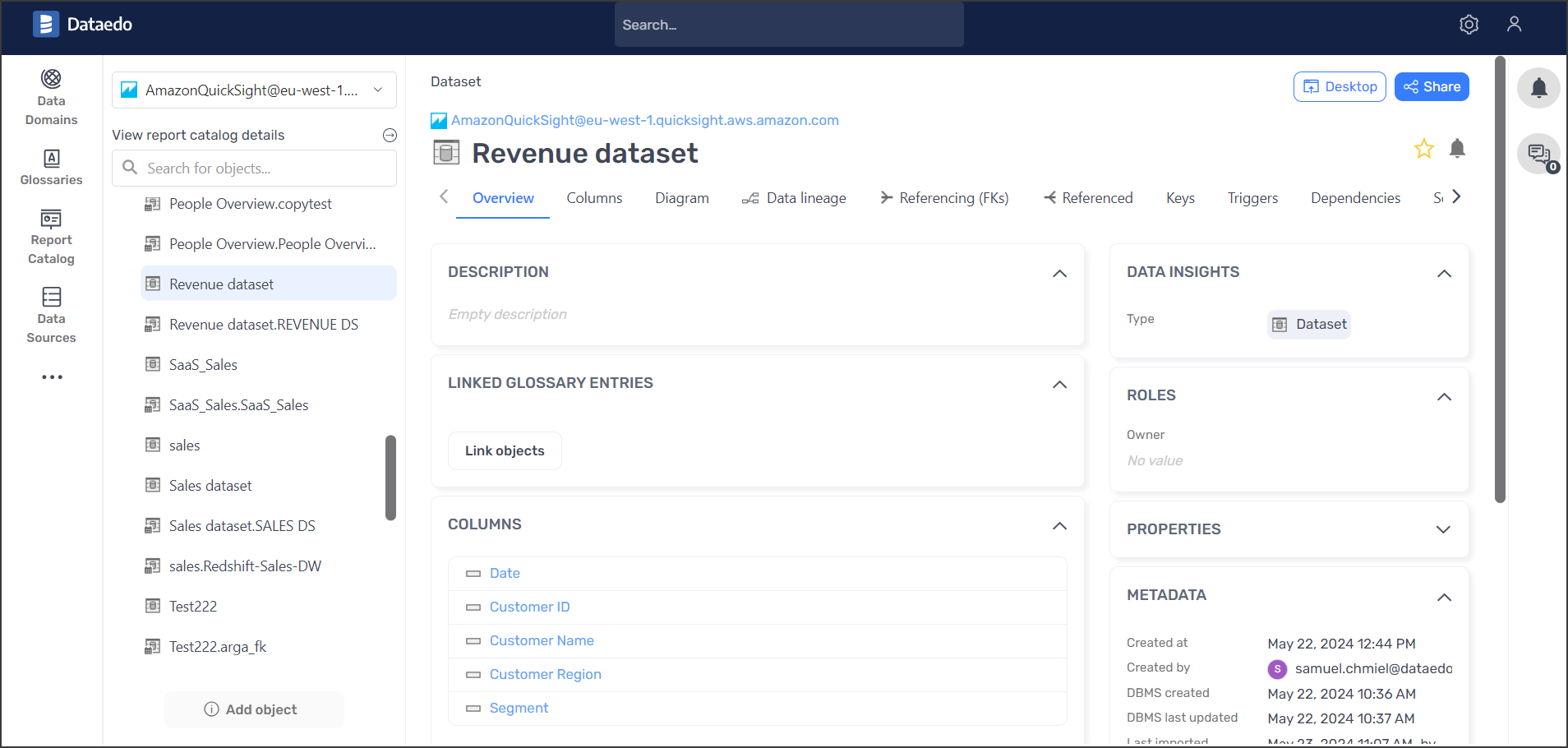This screenshot has width=1568, height=748.
Task: Switch to the Columns tab
Action: (x=594, y=198)
